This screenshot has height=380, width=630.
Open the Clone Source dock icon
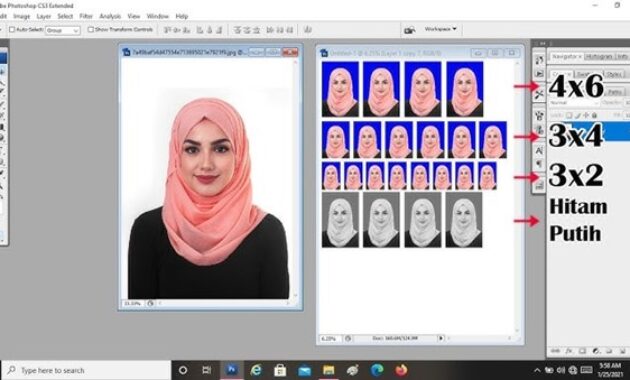click(539, 130)
